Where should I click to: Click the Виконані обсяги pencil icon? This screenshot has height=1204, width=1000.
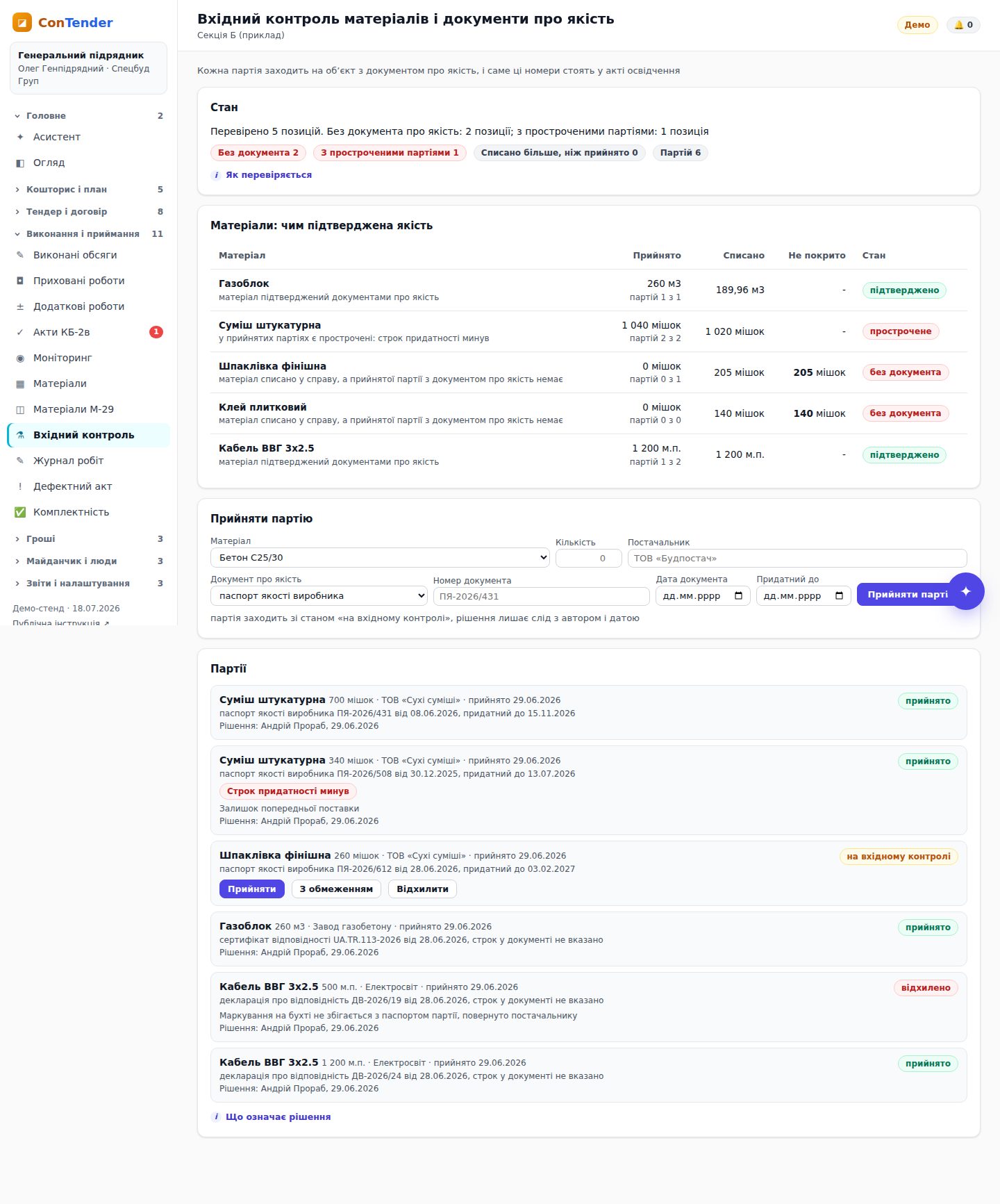pyautogui.click(x=20, y=255)
